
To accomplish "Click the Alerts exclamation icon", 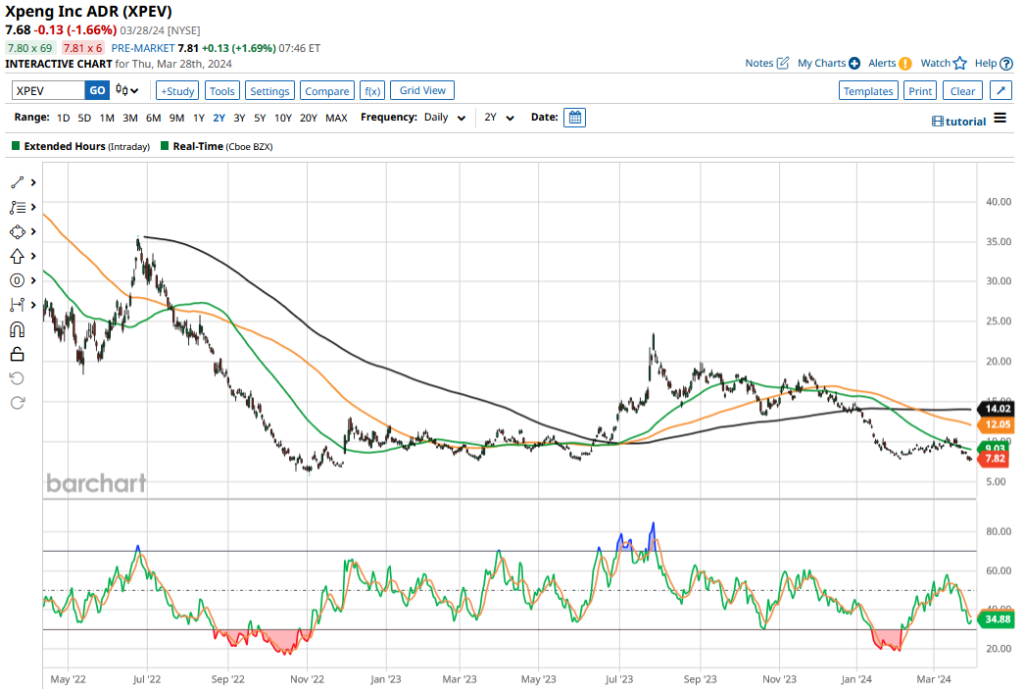I will pos(905,63).
